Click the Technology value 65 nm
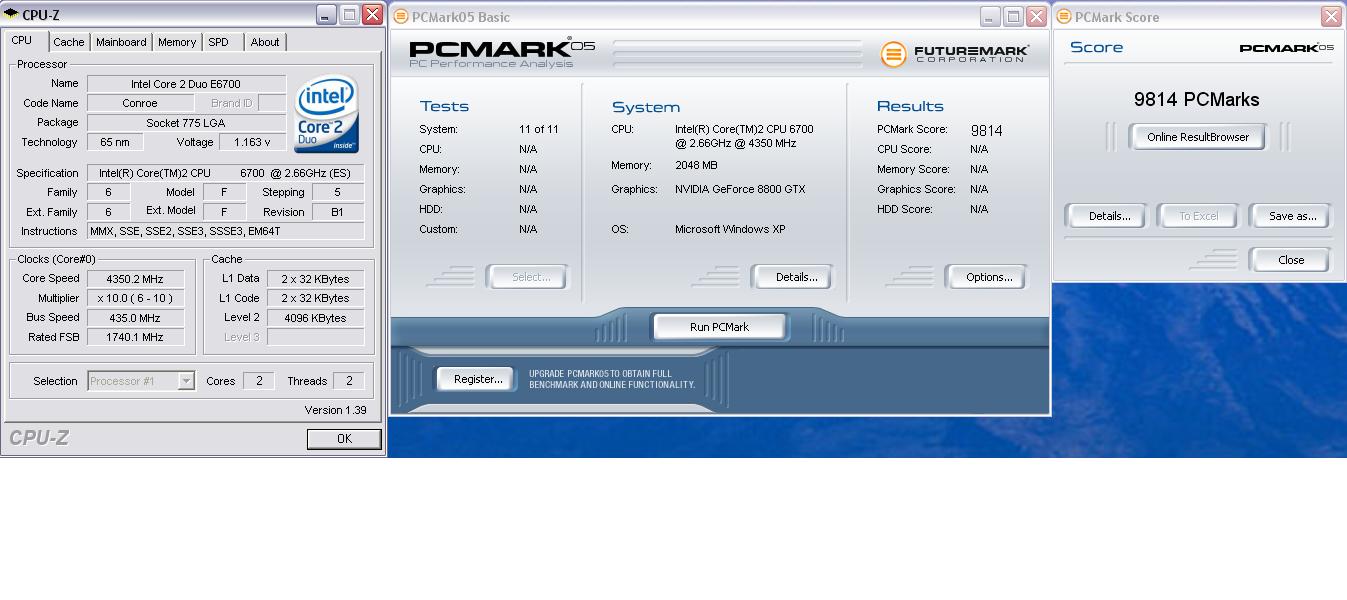This screenshot has width=1347, height=600. point(115,142)
